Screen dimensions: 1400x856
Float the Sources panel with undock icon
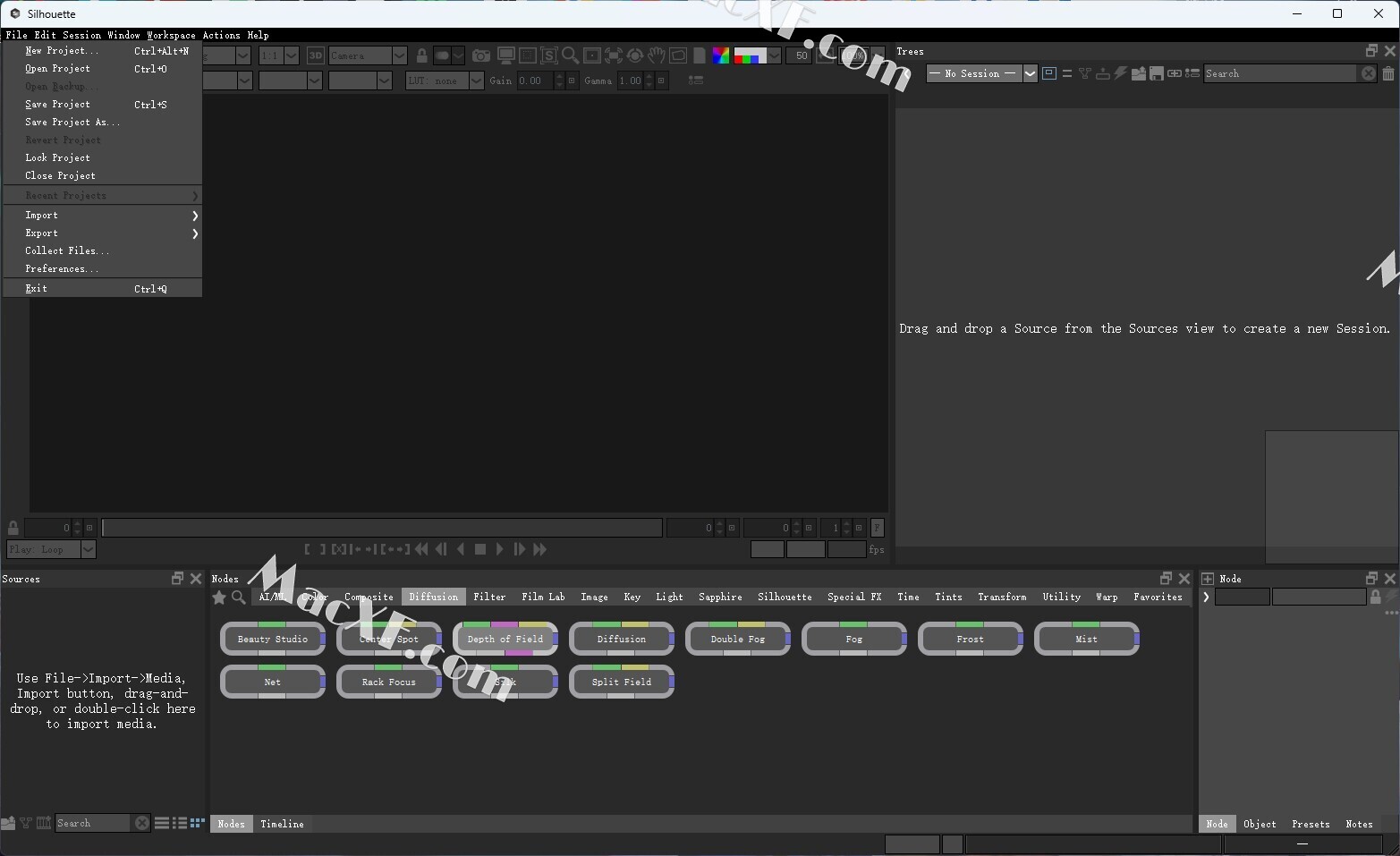click(x=177, y=579)
